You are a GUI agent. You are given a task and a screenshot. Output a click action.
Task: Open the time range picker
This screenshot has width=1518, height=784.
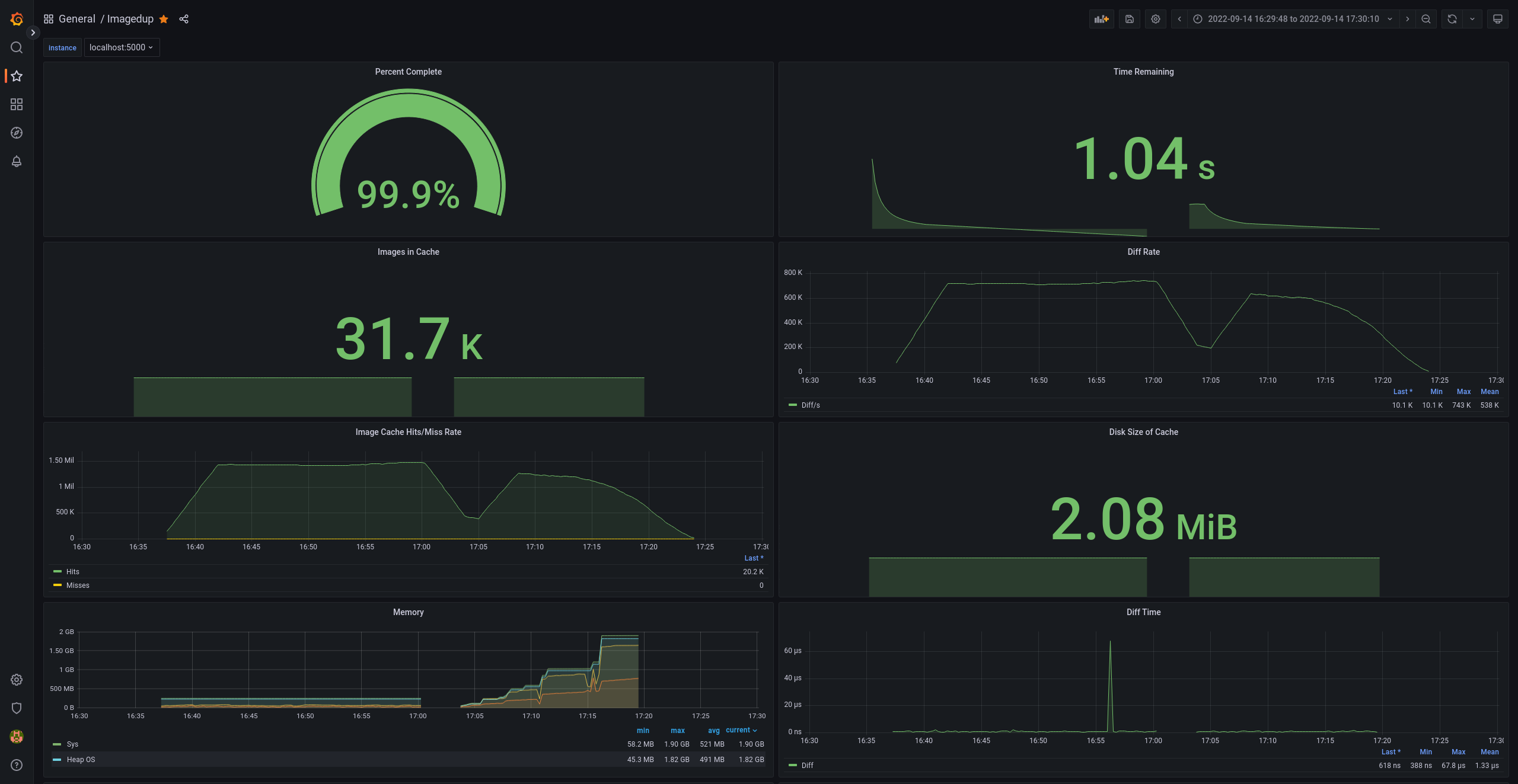1293,19
